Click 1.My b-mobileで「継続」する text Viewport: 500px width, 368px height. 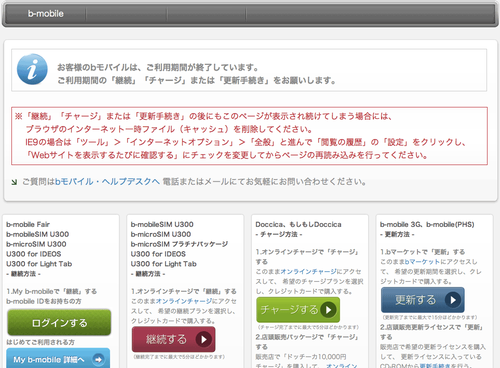click(x=52, y=291)
